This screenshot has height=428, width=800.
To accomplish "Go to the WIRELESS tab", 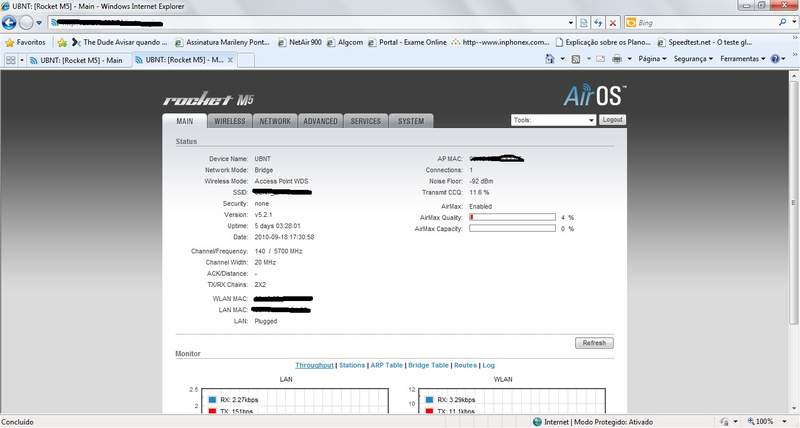I will tap(230, 121).
